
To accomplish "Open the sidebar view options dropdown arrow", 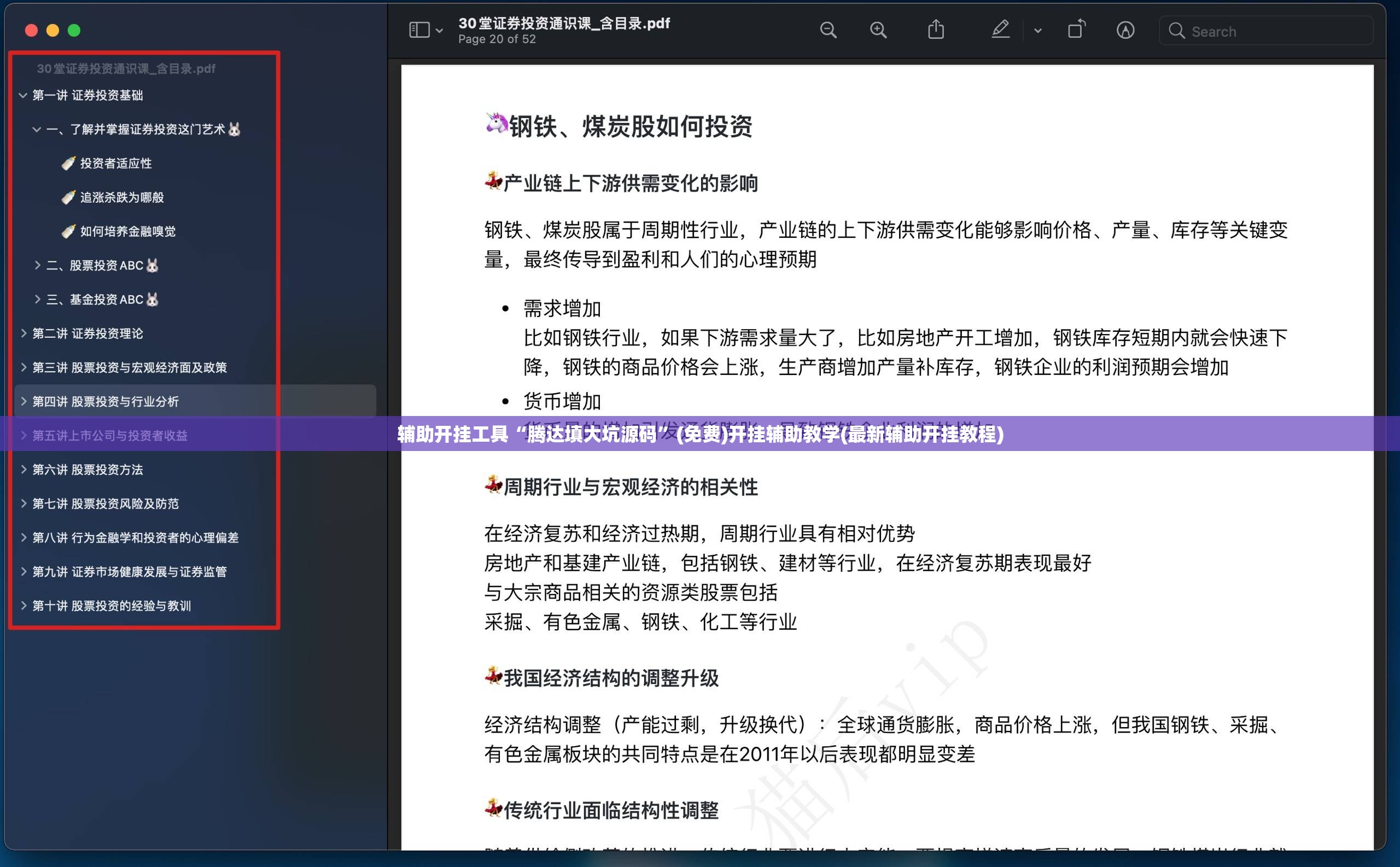I will pyautogui.click(x=439, y=31).
